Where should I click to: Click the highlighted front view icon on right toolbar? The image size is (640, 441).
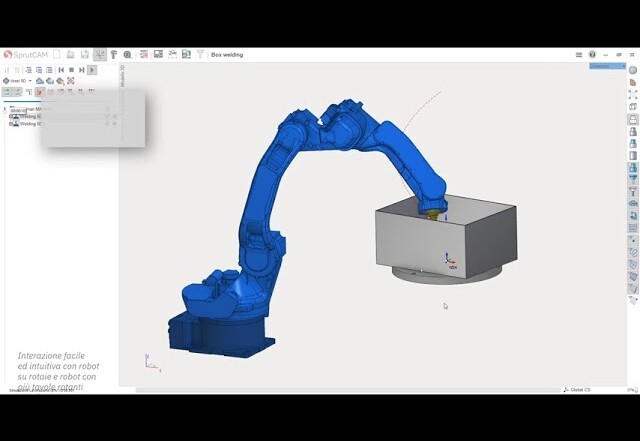click(633, 119)
